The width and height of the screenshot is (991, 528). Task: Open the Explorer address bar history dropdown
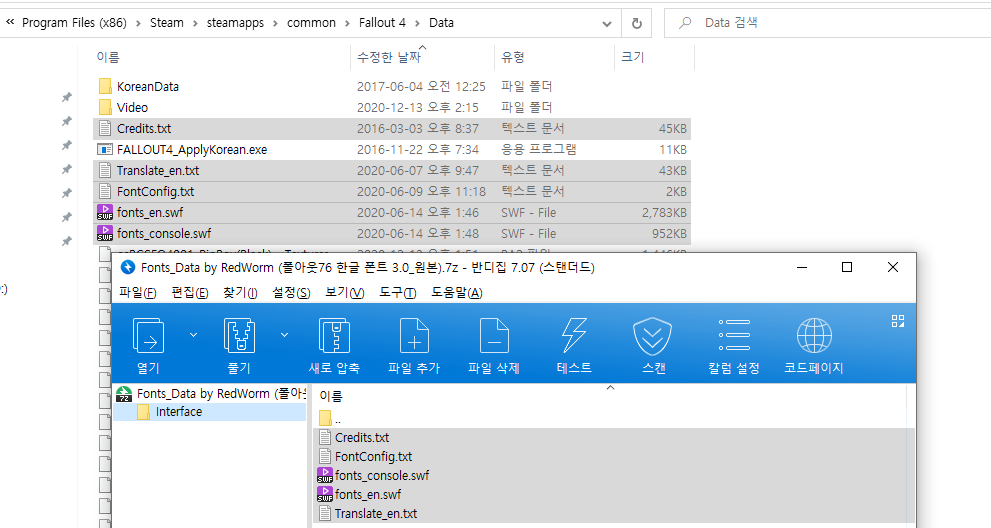(x=607, y=23)
